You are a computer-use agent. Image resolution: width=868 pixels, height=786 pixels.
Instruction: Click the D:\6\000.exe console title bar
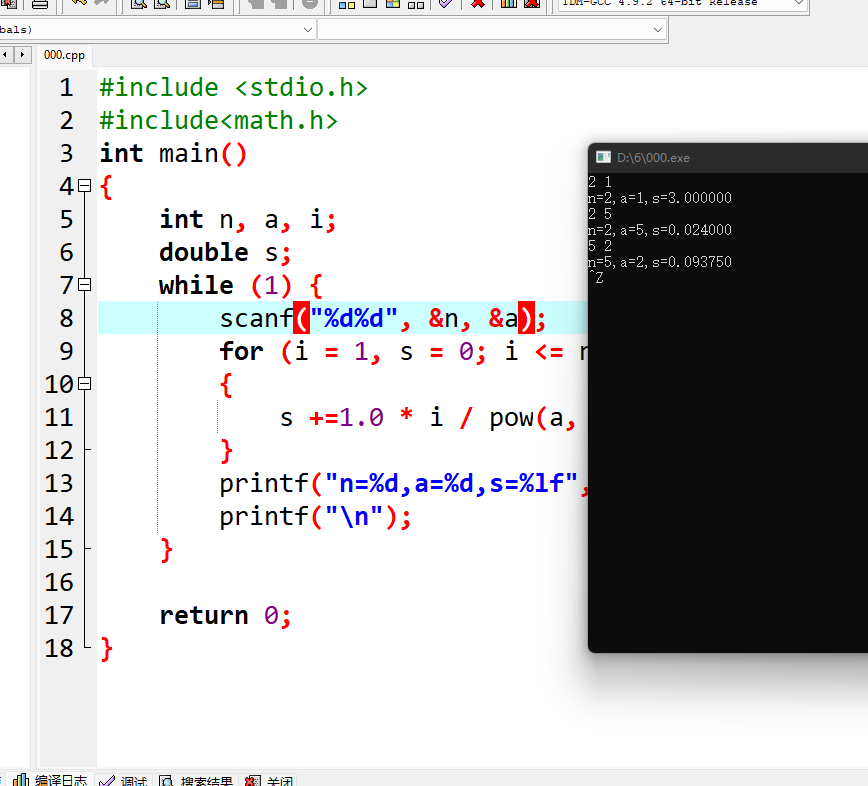[728, 158]
